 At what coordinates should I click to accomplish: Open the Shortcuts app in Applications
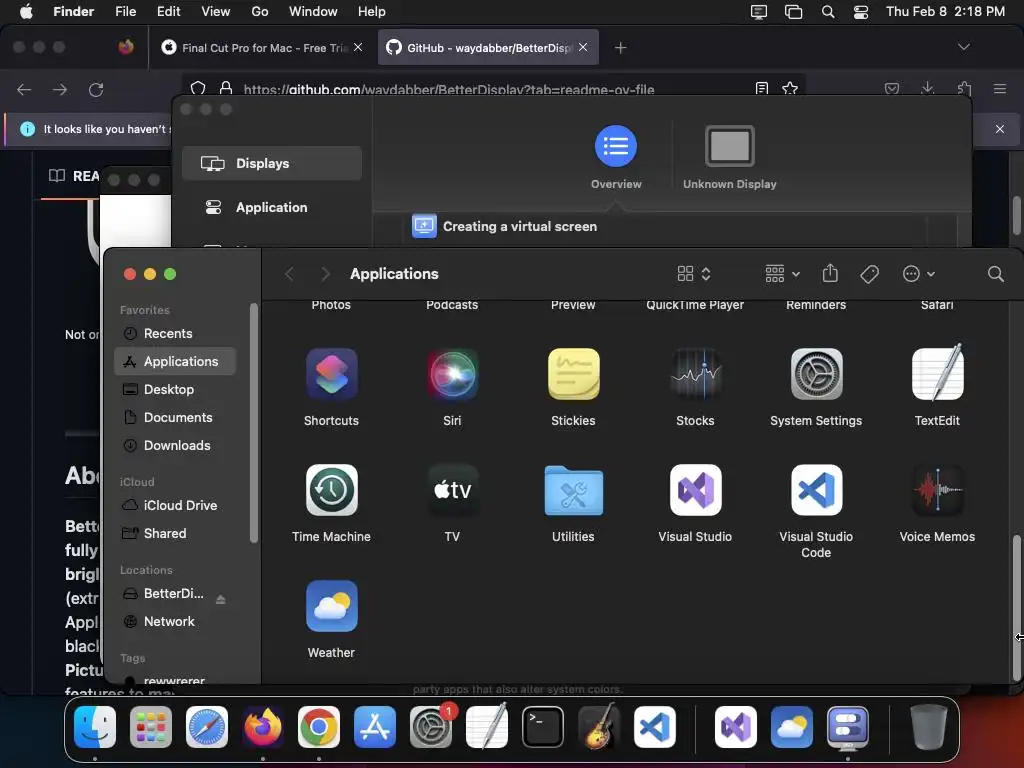[x=331, y=374]
